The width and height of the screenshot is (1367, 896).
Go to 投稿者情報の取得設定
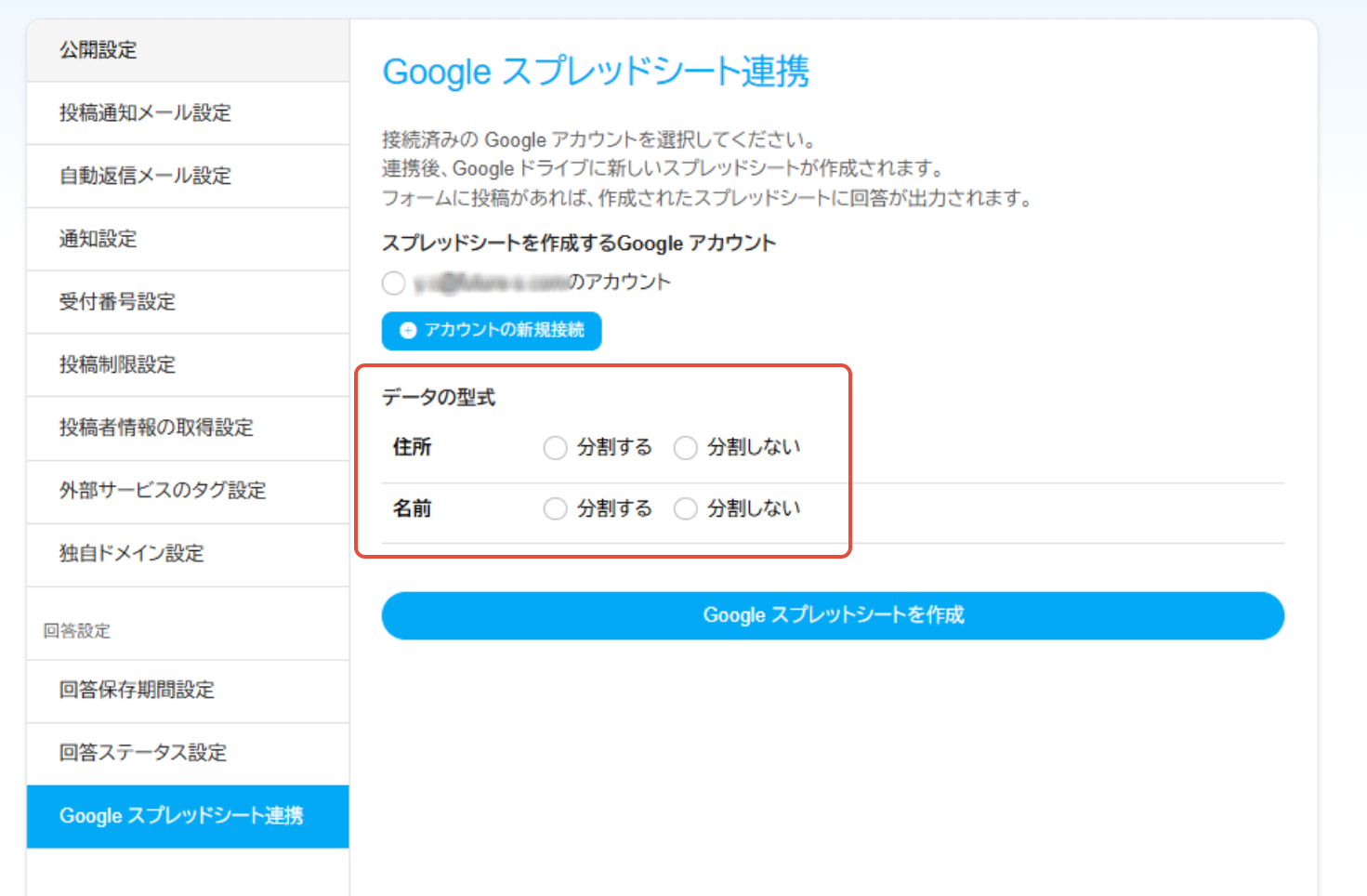point(188,428)
